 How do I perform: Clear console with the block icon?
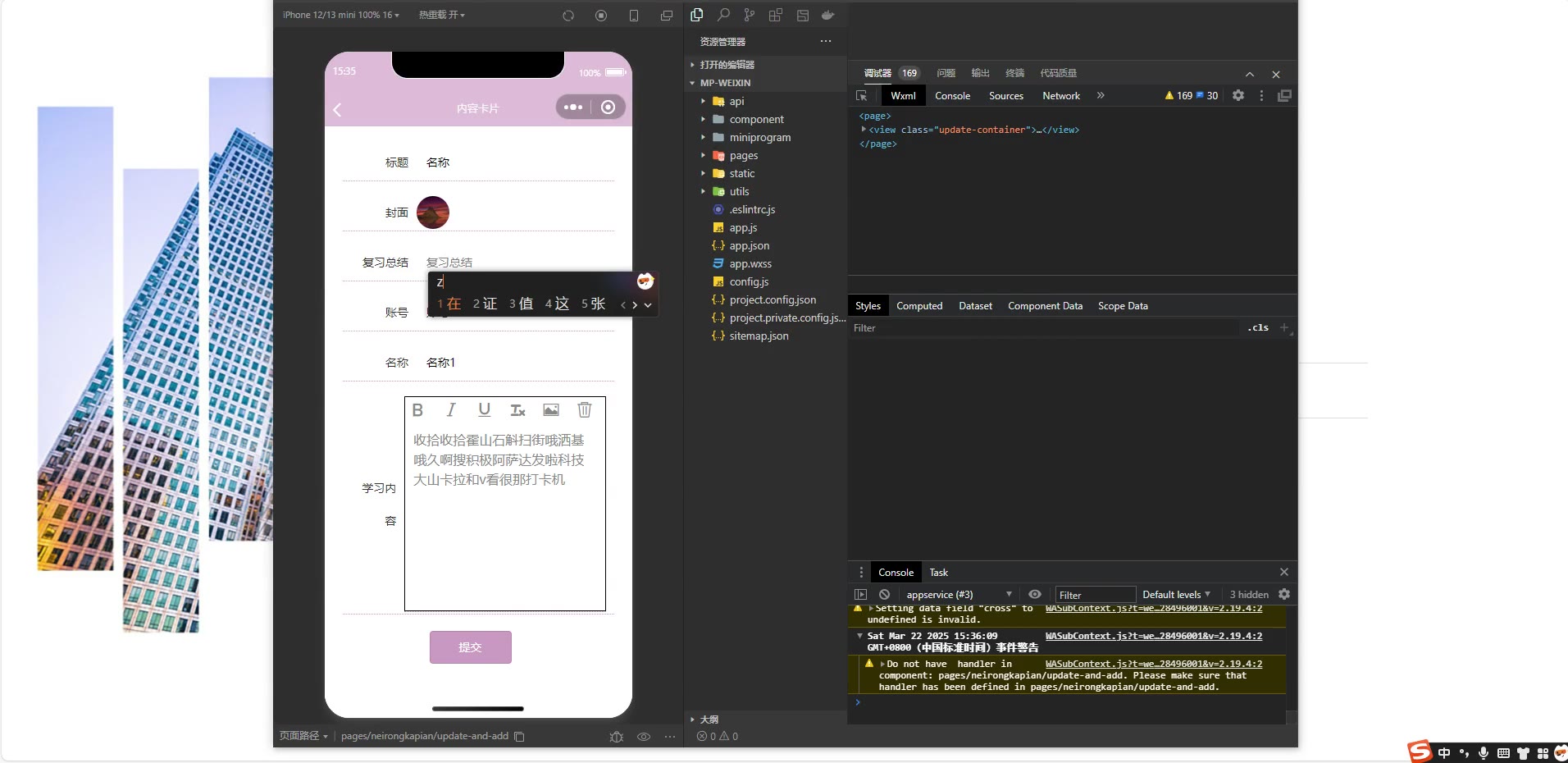884,595
